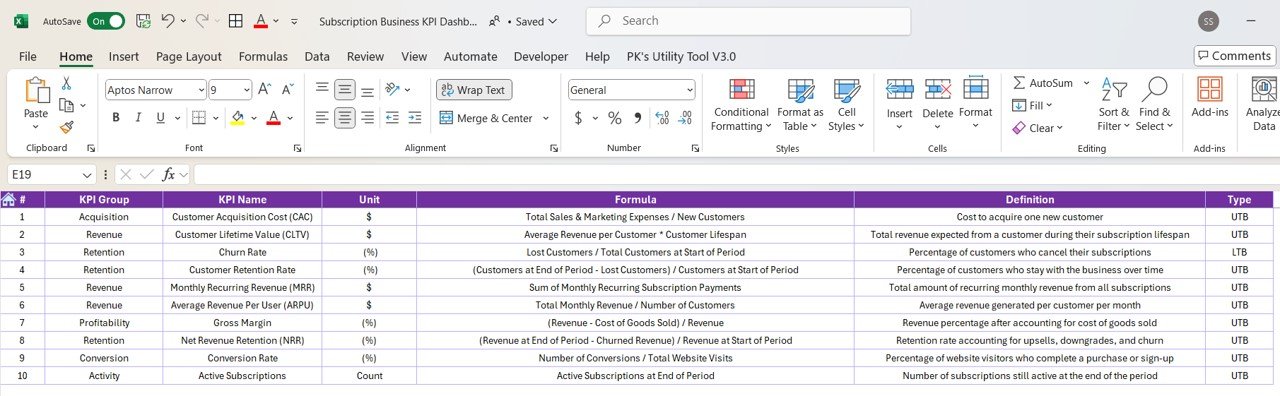1280x396 pixels.
Task: Click the Format as Table icon
Action: pyautogui.click(x=801, y=105)
